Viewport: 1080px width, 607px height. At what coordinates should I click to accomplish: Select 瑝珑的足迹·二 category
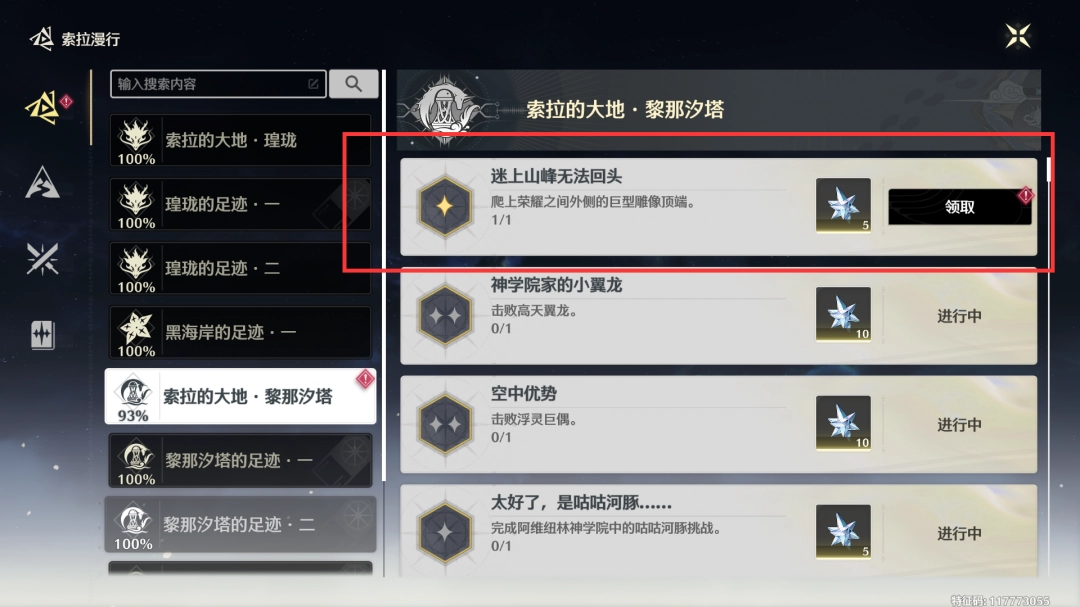coord(240,268)
